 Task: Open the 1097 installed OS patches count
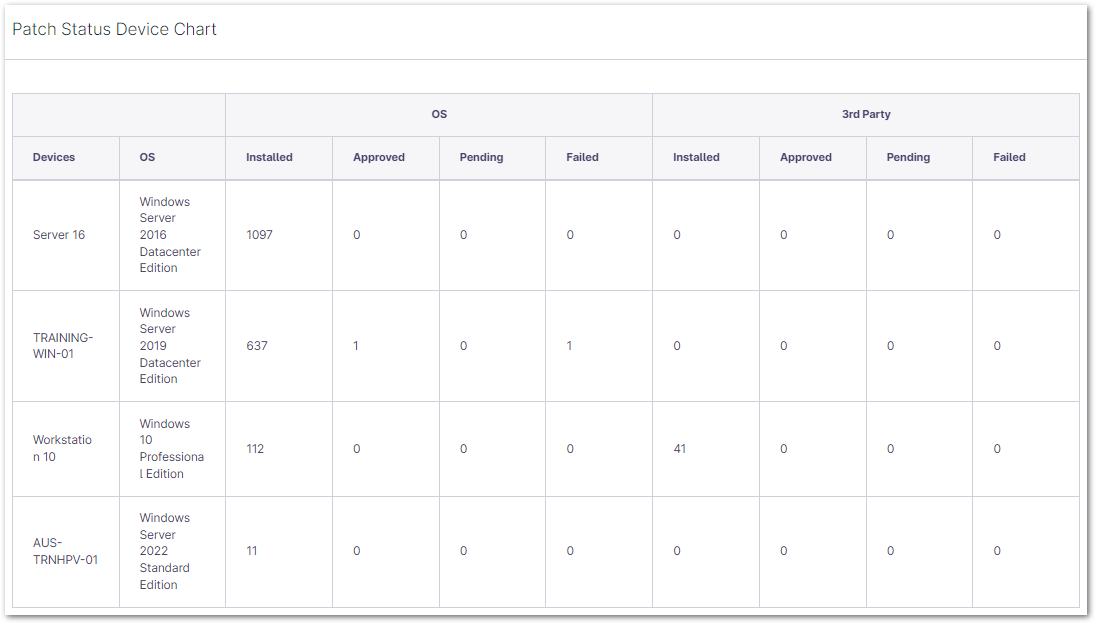pyautogui.click(x=259, y=235)
